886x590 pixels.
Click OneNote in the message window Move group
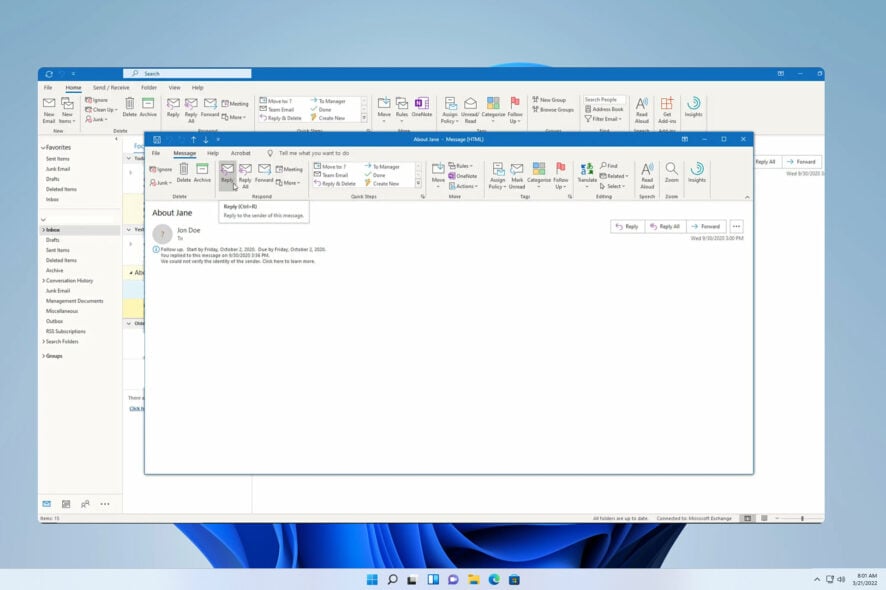pos(463,176)
